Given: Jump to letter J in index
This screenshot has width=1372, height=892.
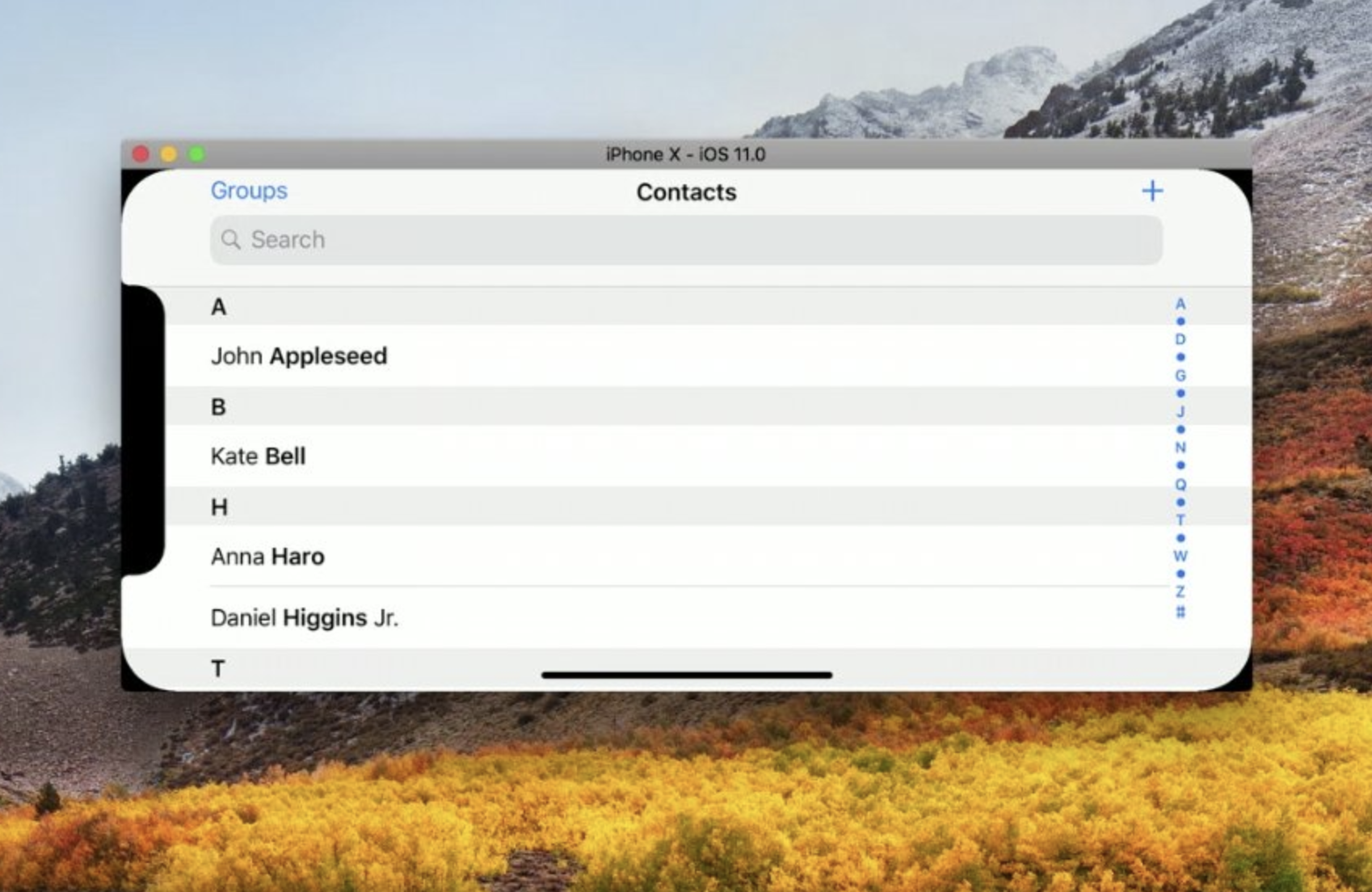Looking at the screenshot, I should tap(1181, 412).
